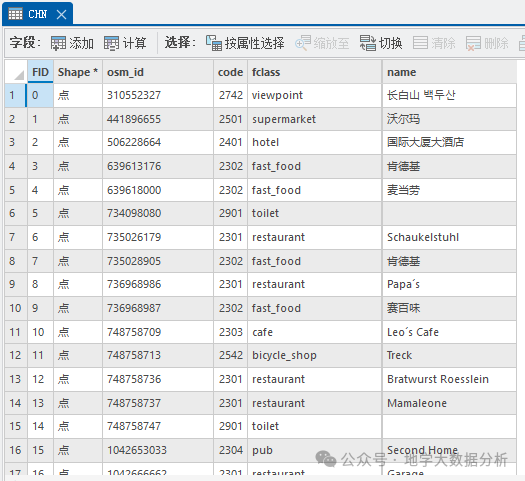Image resolution: width=525 pixels, height=481 pixels.
Task: Click code cell 2304
Action: (230, 450)
